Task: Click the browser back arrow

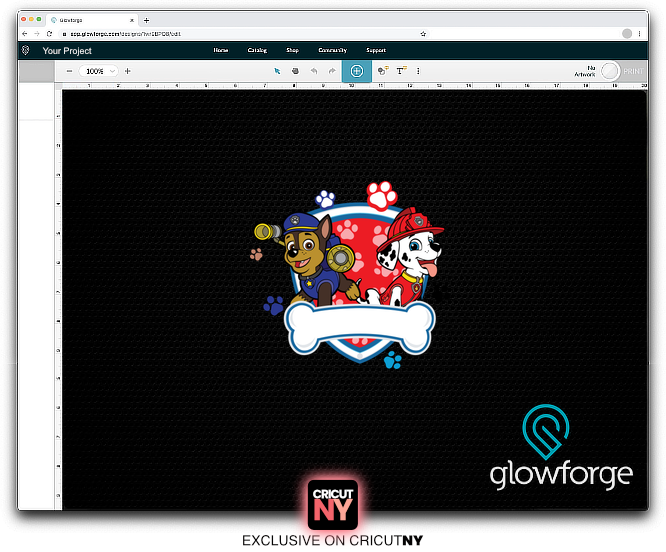Action: point(25,34)
